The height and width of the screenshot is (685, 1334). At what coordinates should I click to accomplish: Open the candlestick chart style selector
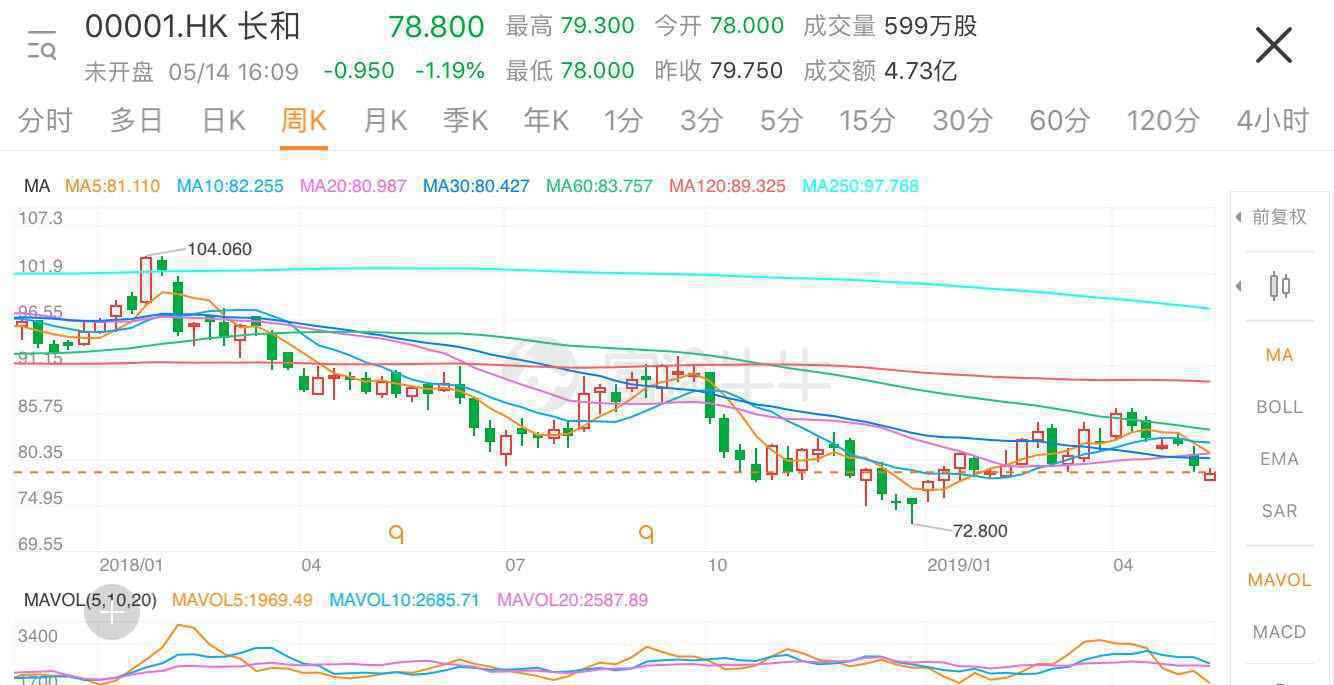[1280, 286]
